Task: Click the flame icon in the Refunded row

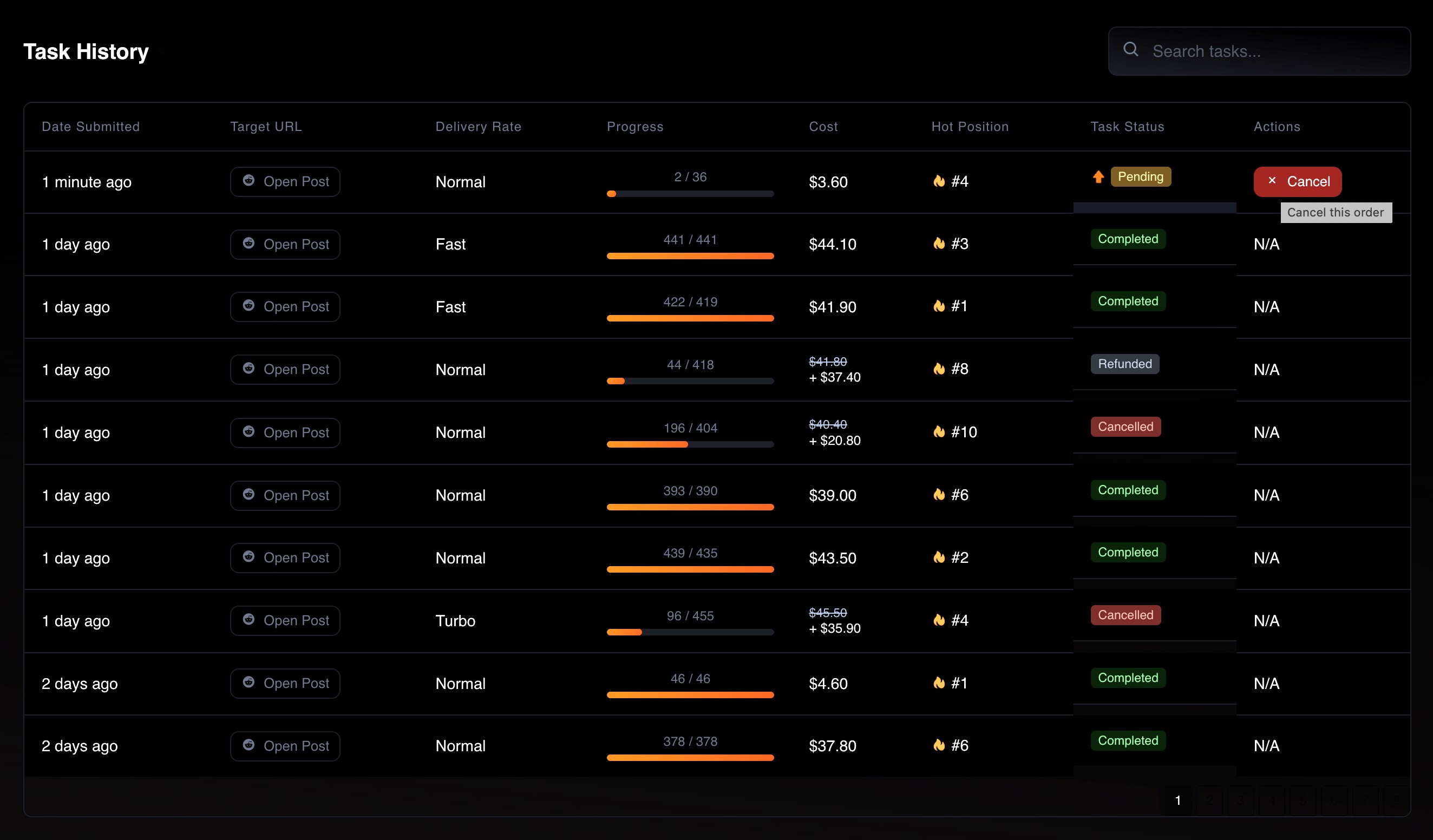Action: pos(939,369)
